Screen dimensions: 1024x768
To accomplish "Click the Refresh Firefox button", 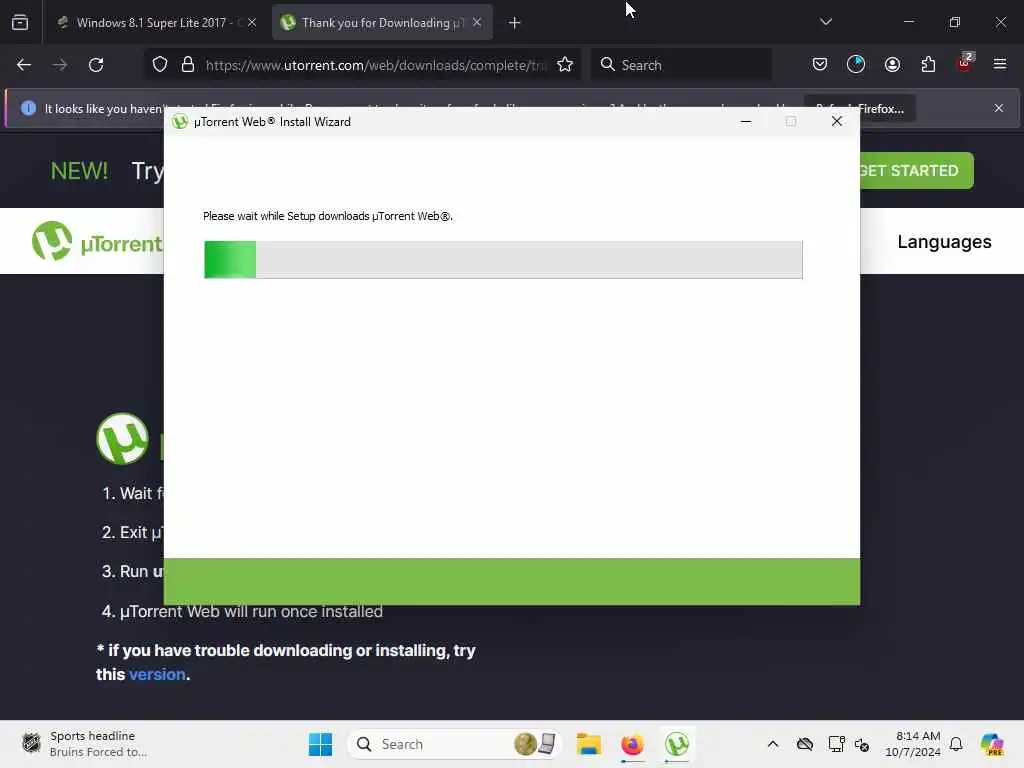I will (859, 108).
